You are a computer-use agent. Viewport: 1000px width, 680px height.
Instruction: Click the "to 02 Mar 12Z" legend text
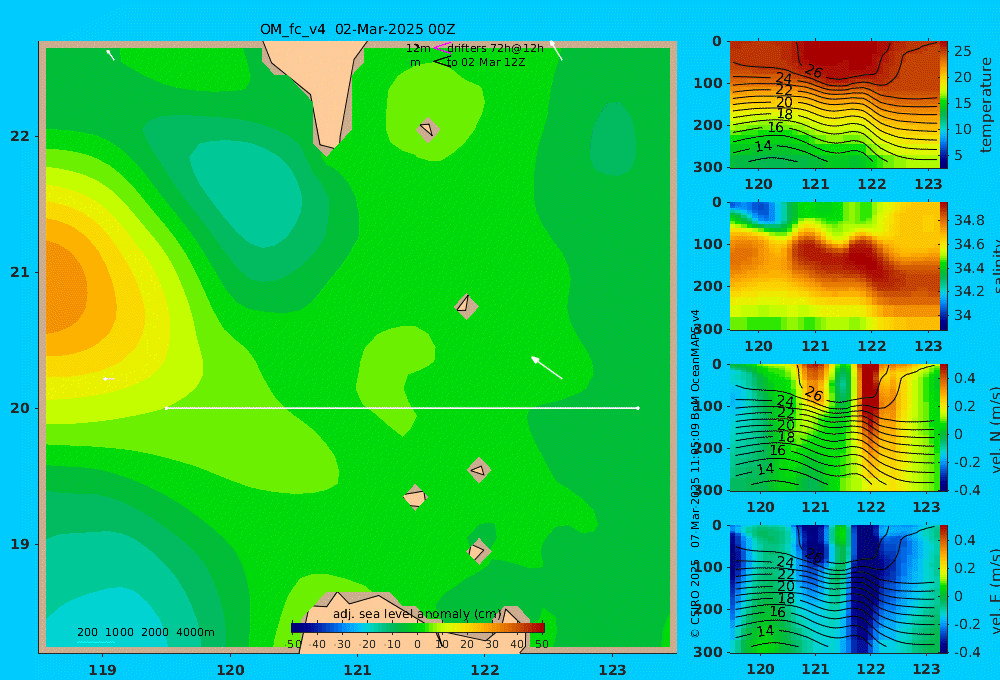pyautogui.click(x=486, y=62)
